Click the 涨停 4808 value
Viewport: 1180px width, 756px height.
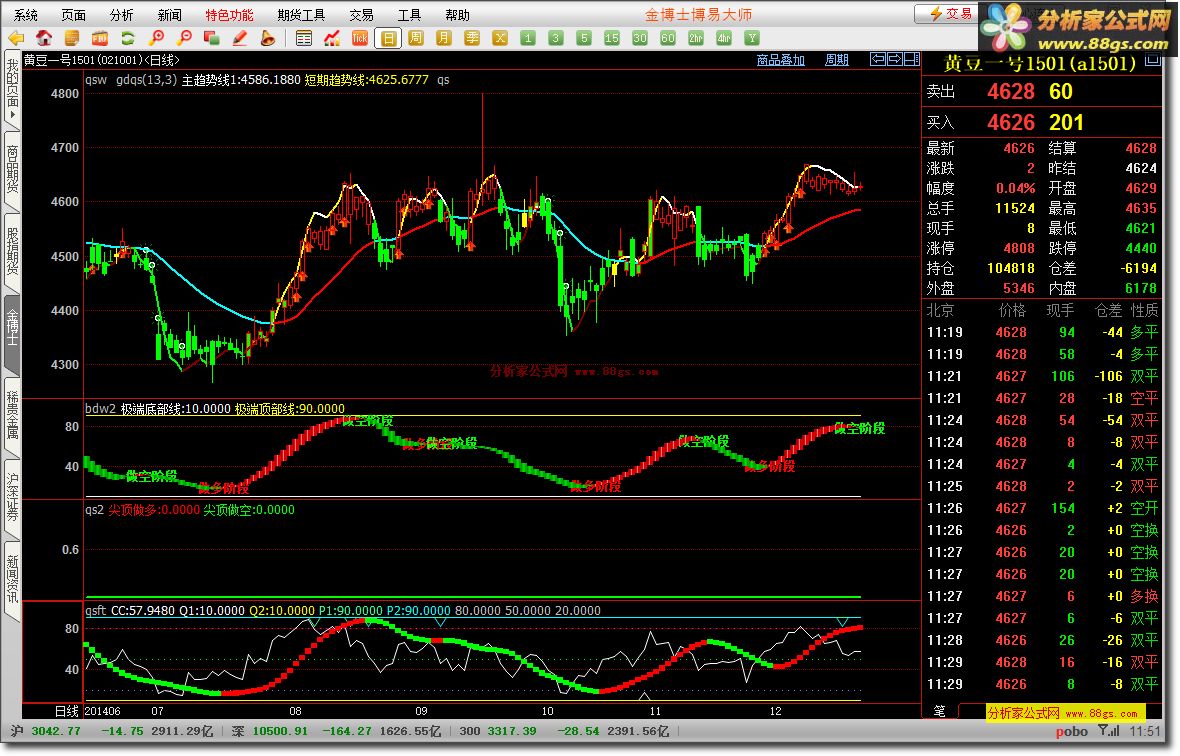coord(1018,248)
